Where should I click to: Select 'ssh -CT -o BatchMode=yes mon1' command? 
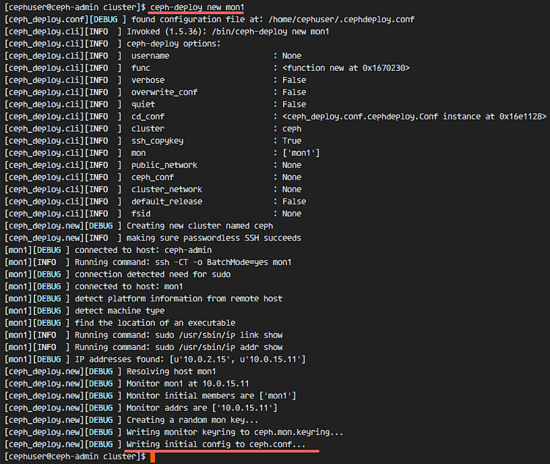(x=223, y=262)
